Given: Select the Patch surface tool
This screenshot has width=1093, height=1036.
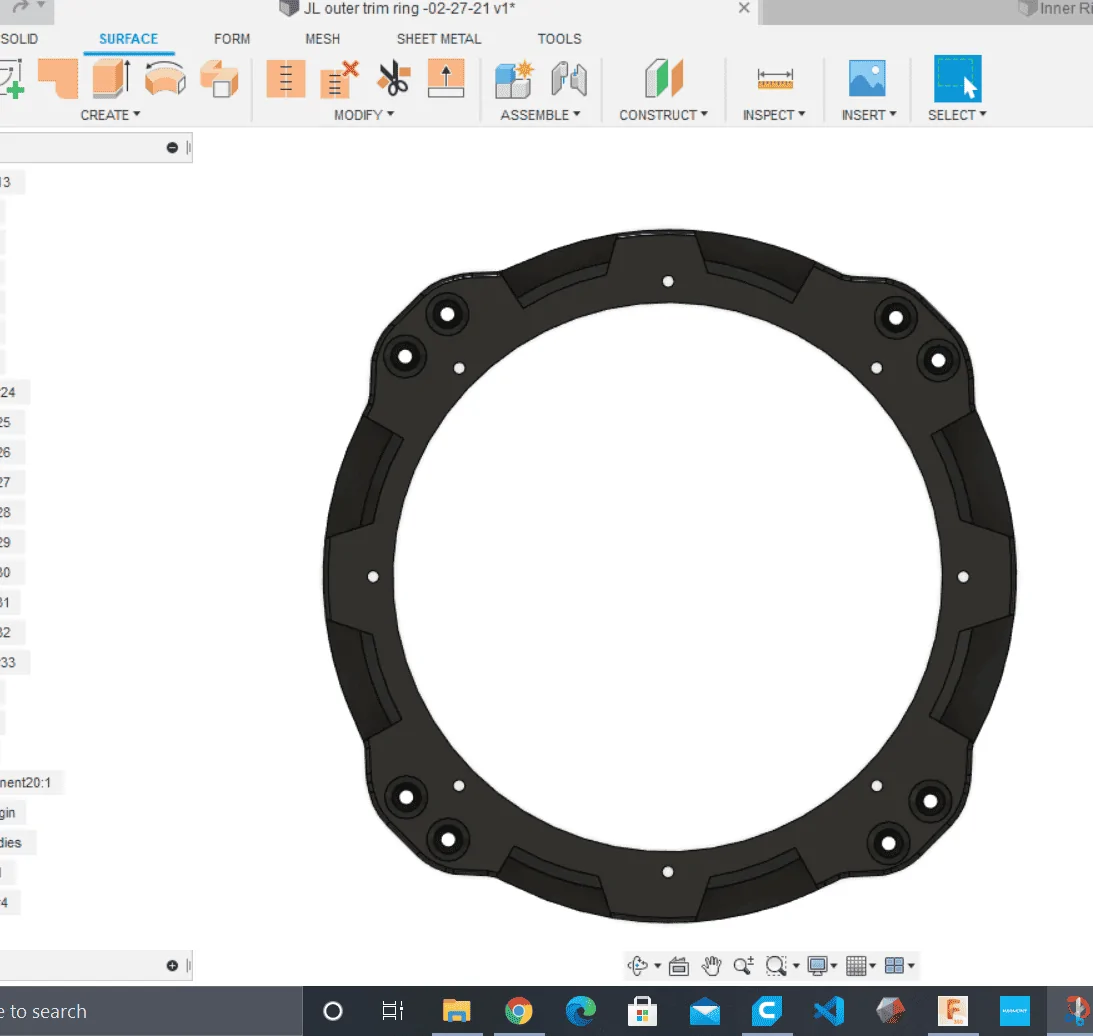Looking at the screenshot, I should coord(58,79).
